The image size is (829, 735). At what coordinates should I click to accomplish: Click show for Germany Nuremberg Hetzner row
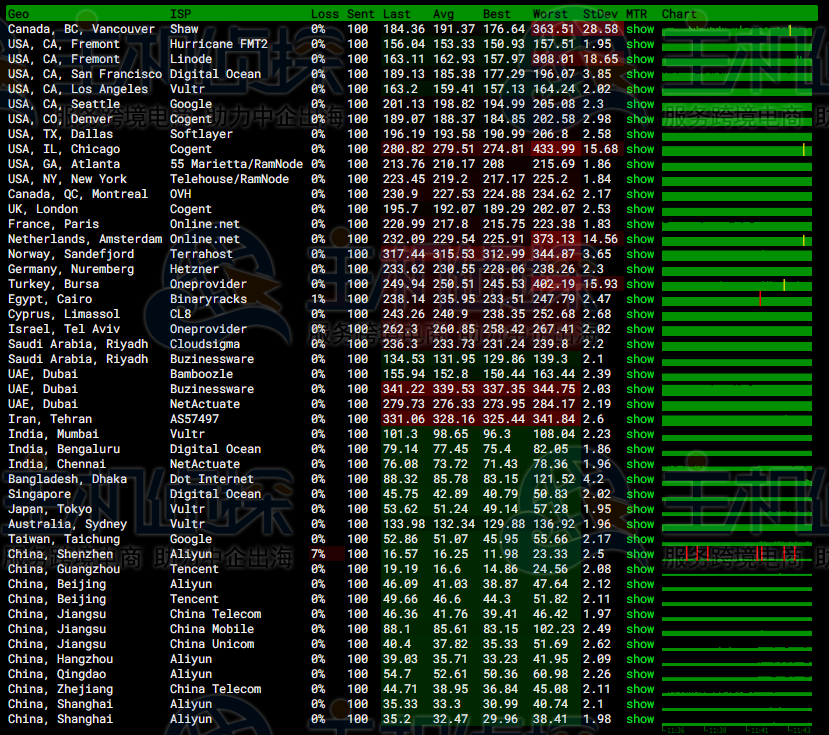click(x=640, y=269)
